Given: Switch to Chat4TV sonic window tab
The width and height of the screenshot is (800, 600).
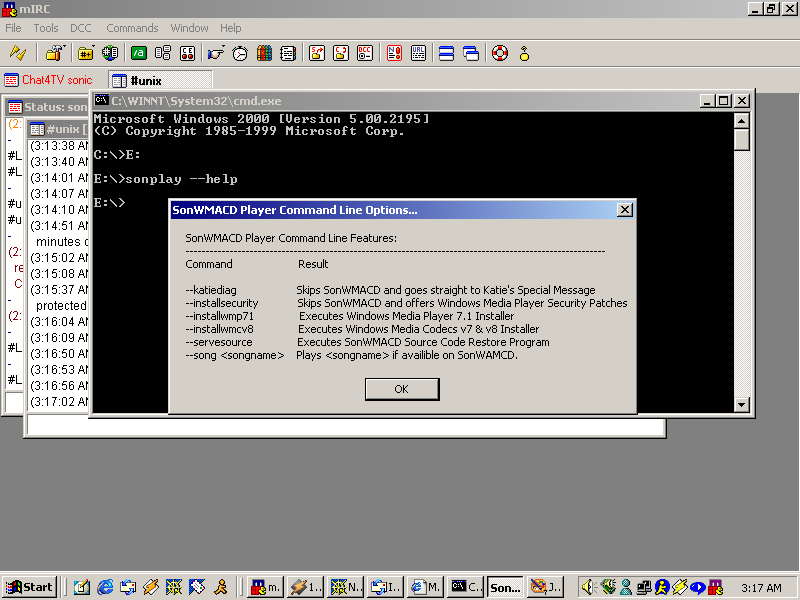Looking at the screenshot, I should pos(49,80).
